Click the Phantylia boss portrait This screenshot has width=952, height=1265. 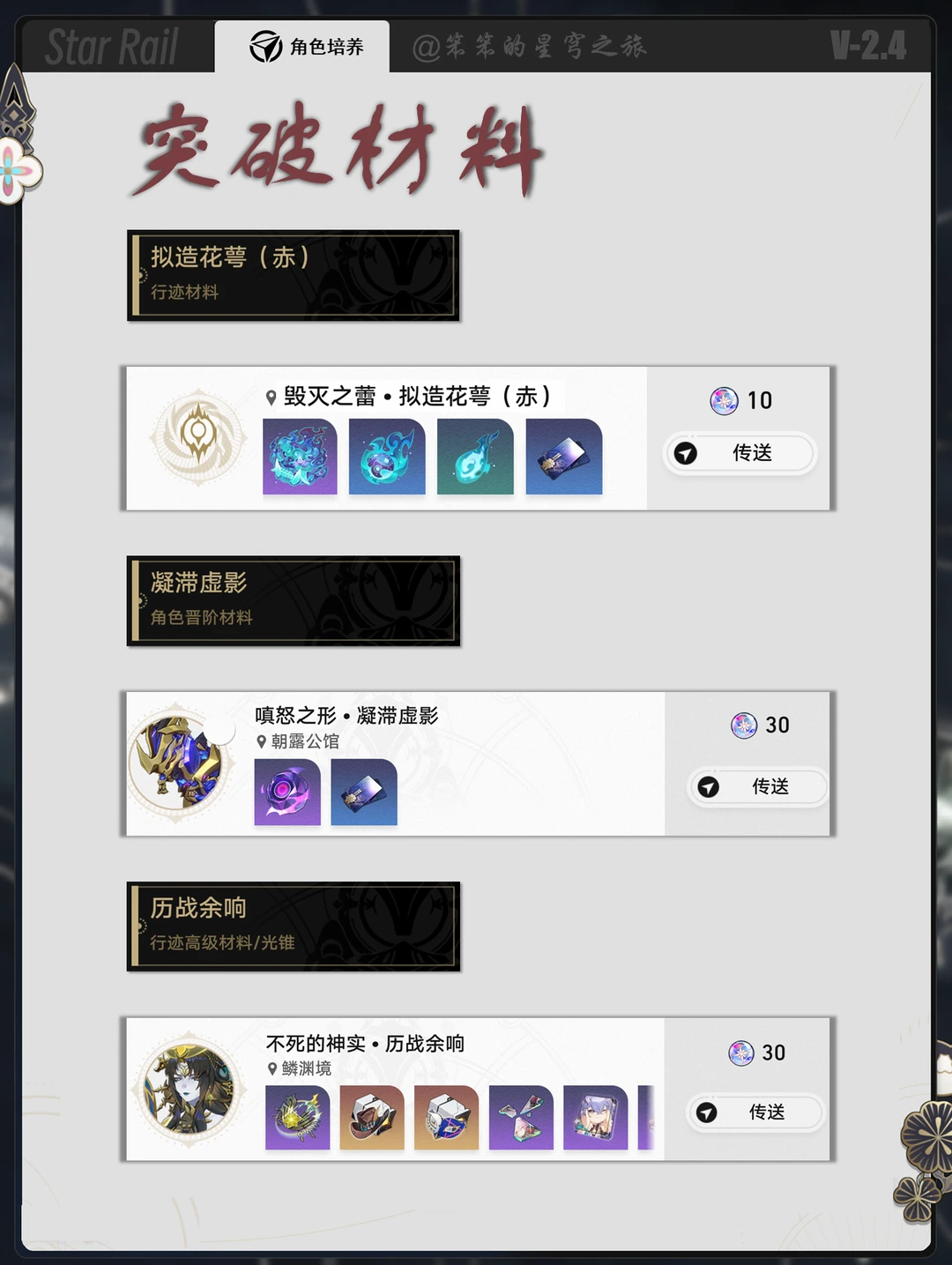coord(190,1090)
